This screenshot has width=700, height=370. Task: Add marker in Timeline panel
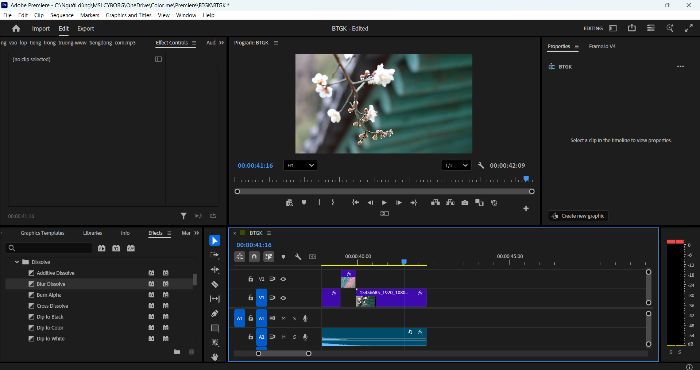tap(283, 257)
